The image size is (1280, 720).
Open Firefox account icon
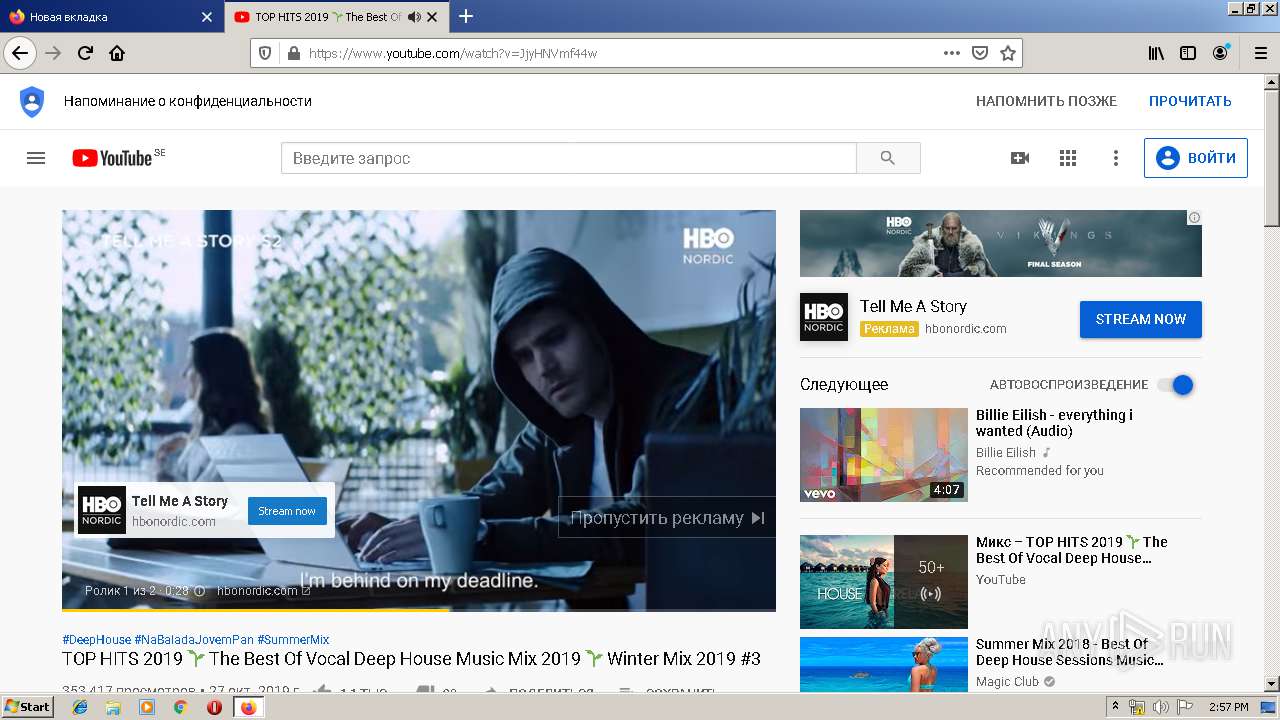[1220, 53]
